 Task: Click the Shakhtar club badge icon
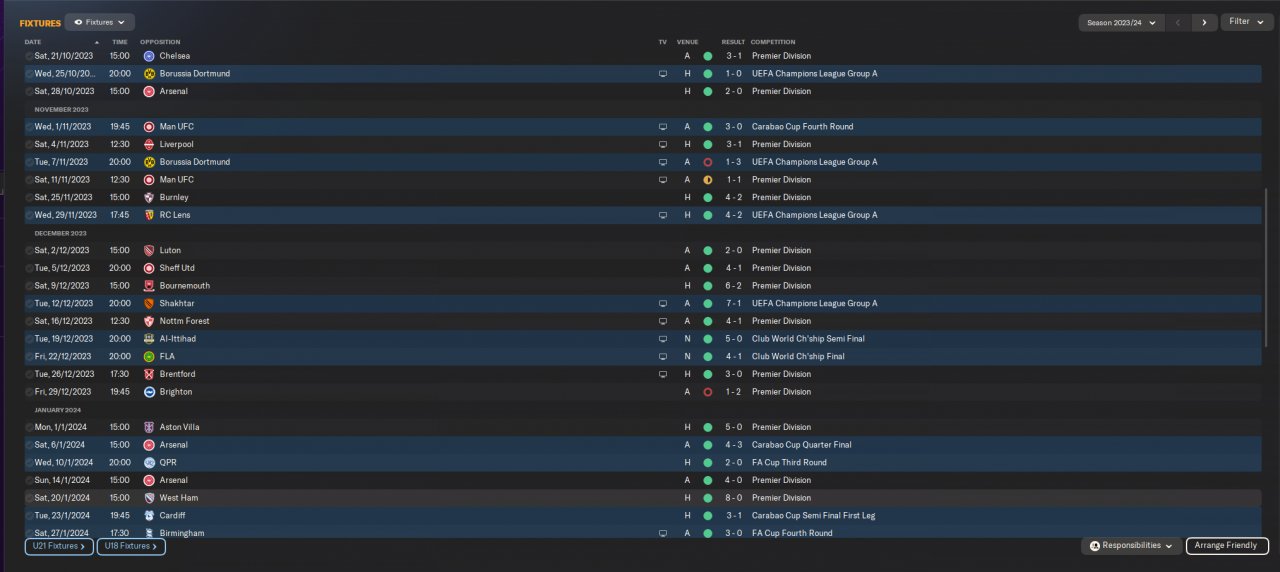click(149, 303)
